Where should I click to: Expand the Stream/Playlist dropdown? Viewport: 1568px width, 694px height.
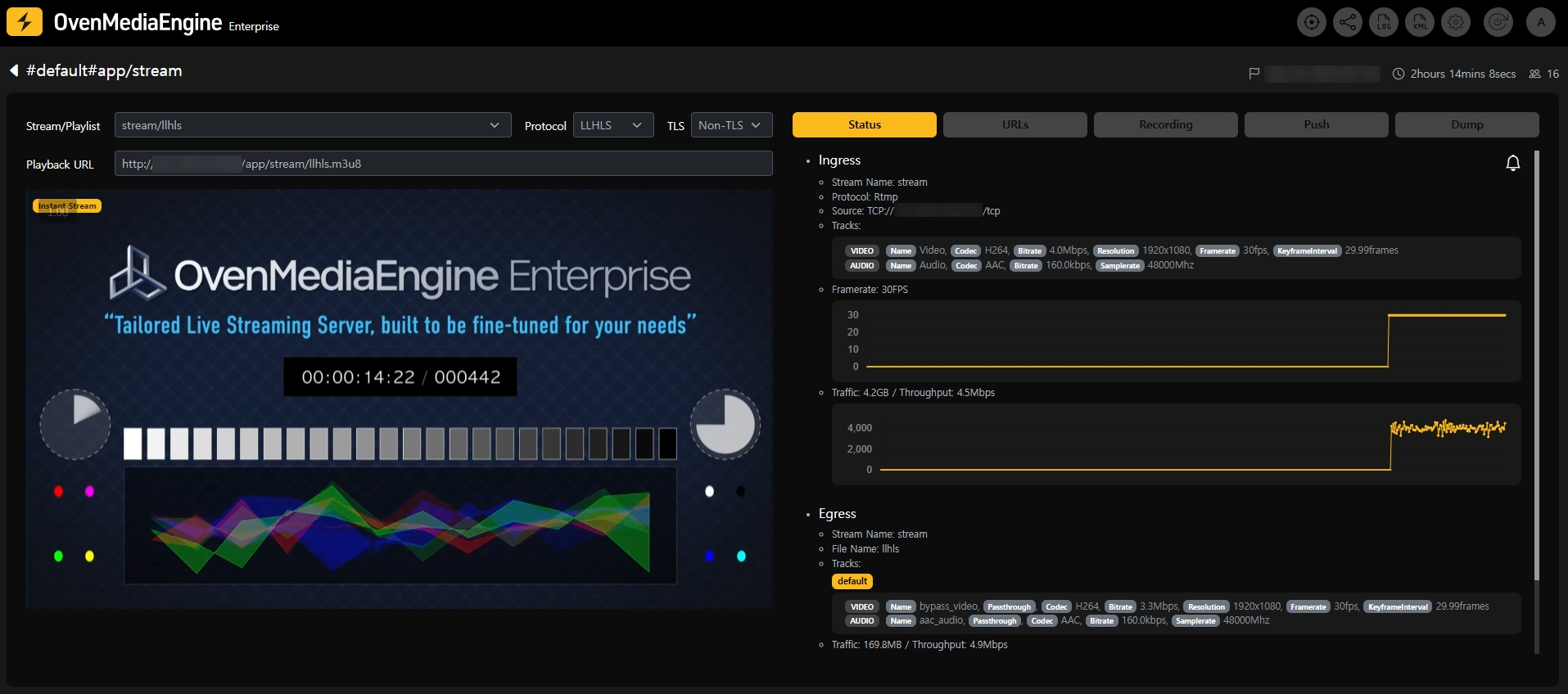pos(313,125)
